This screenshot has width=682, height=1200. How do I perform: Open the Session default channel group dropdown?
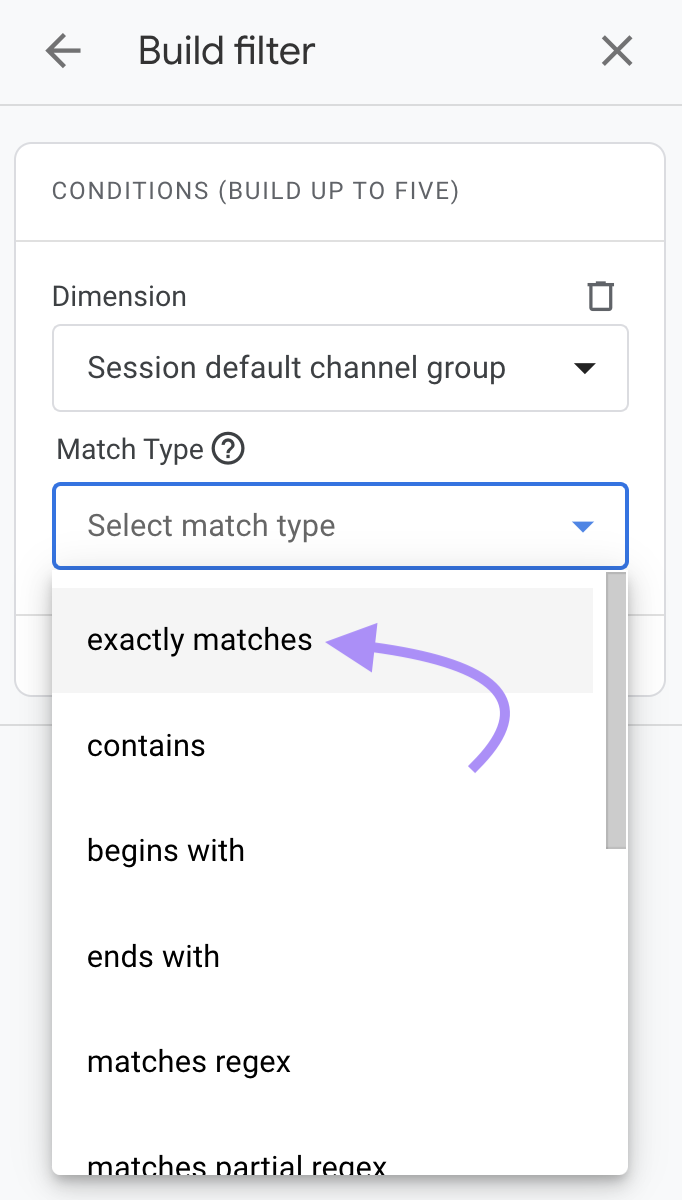pos(340,368)
